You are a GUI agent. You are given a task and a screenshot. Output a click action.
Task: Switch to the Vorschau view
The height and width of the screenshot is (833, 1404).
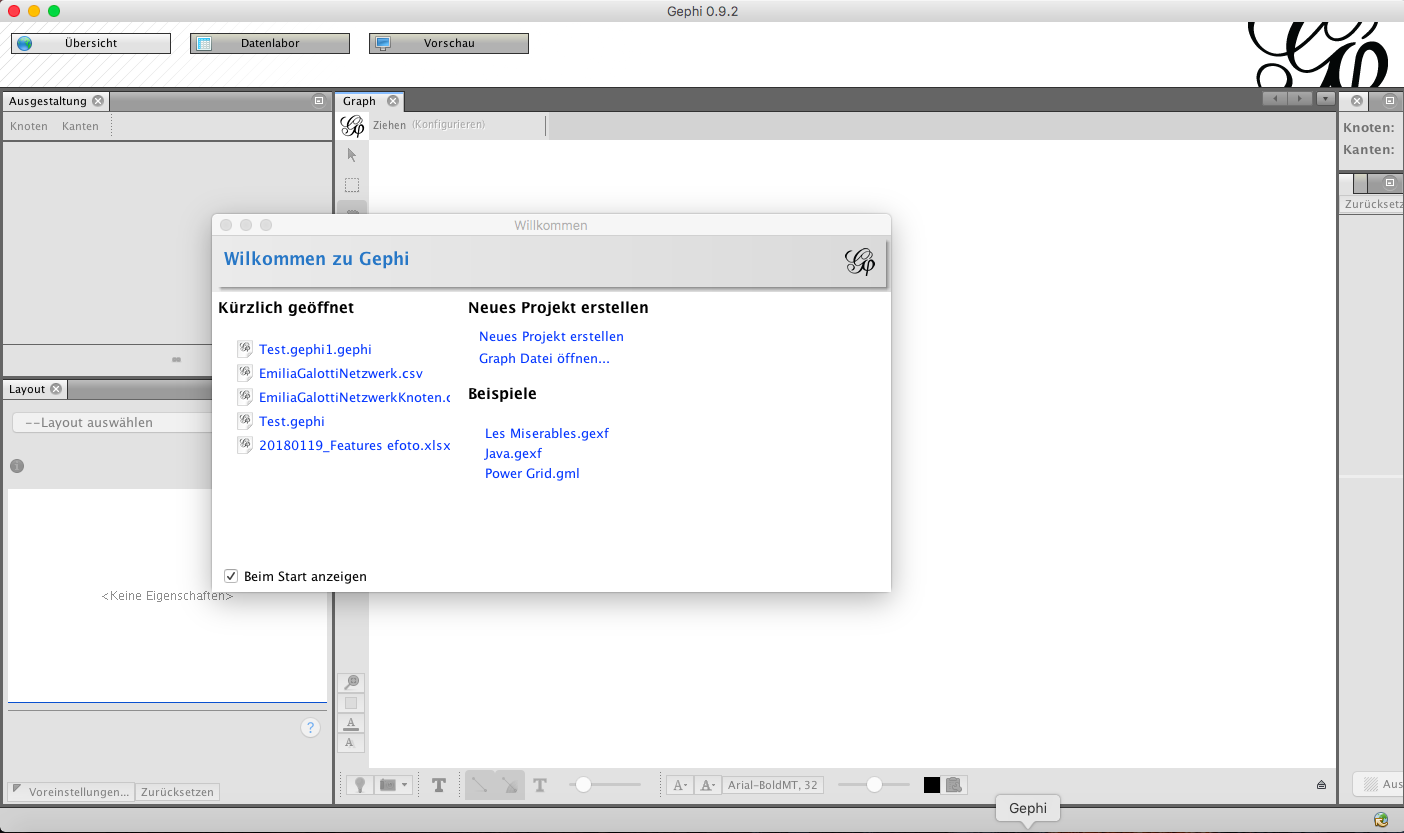click(x=449, y=43)
